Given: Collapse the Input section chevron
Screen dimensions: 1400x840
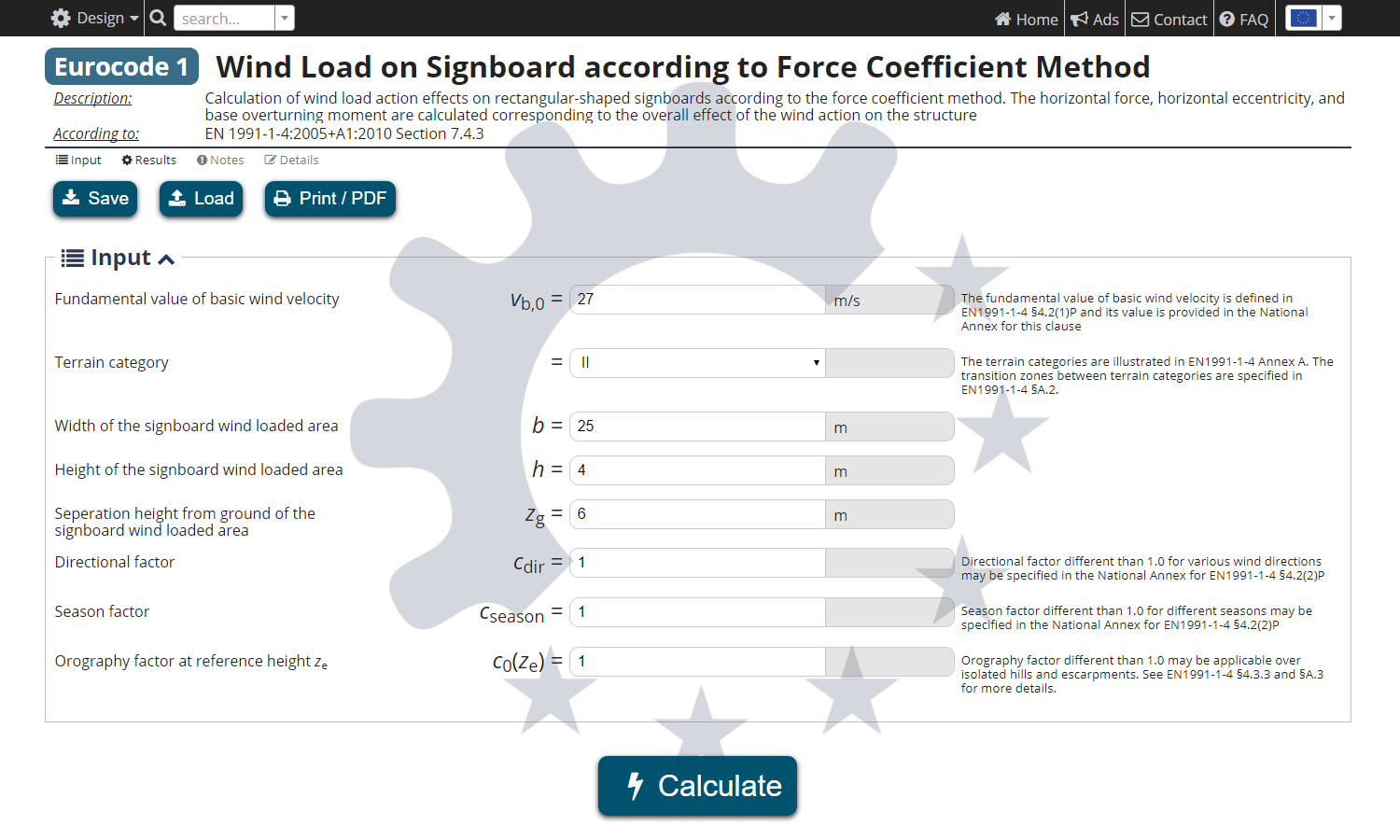Looking at the screenshot, I should point(166,259).
